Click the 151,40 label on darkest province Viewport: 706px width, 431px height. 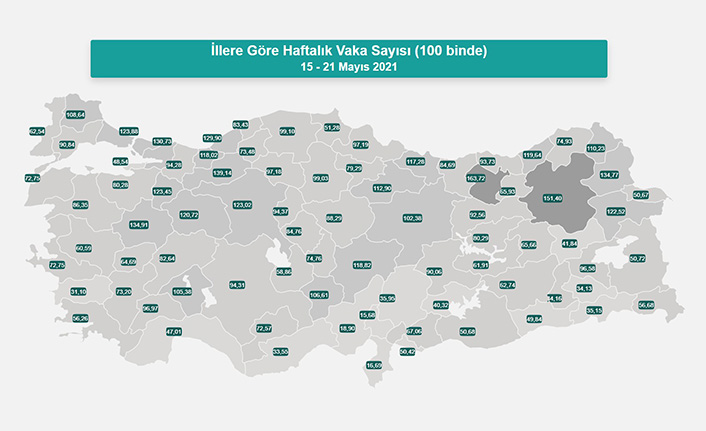click(x=552, y=198)
